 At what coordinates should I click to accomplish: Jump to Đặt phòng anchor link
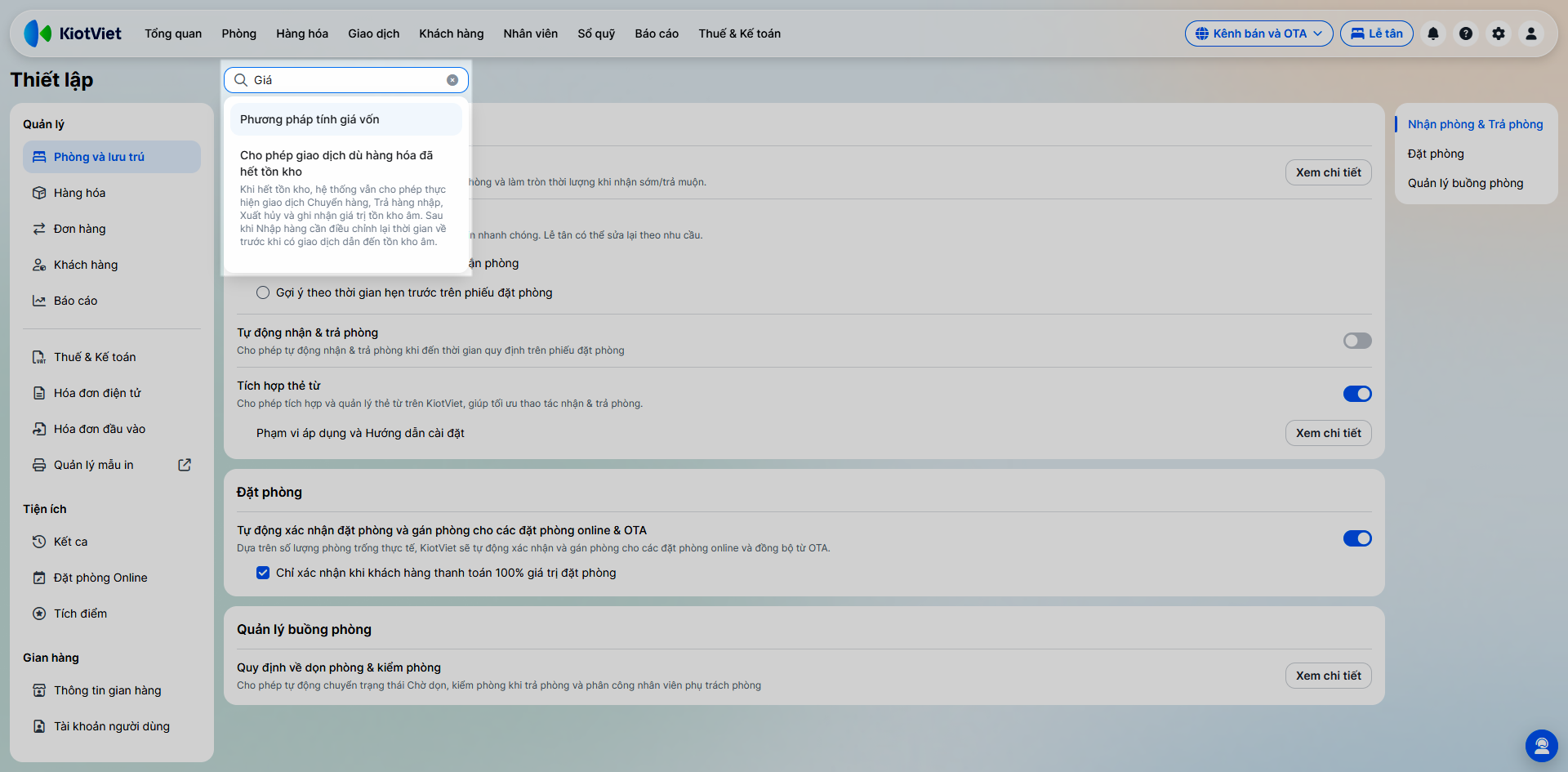pos(1436,154)
